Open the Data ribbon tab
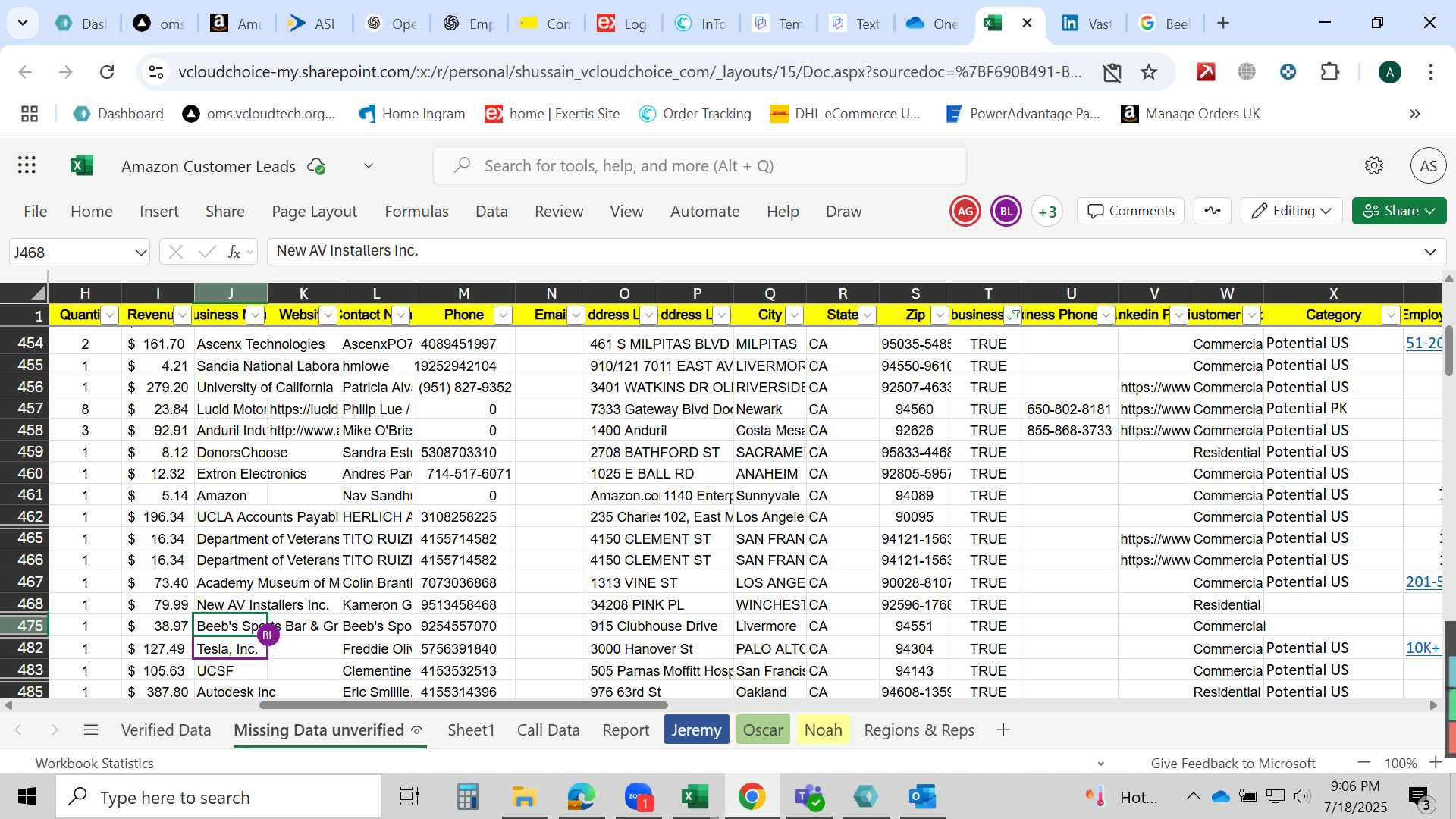The height and width of the screenshot is (819, 1456). pyautogui.click(x=491, y=212)
